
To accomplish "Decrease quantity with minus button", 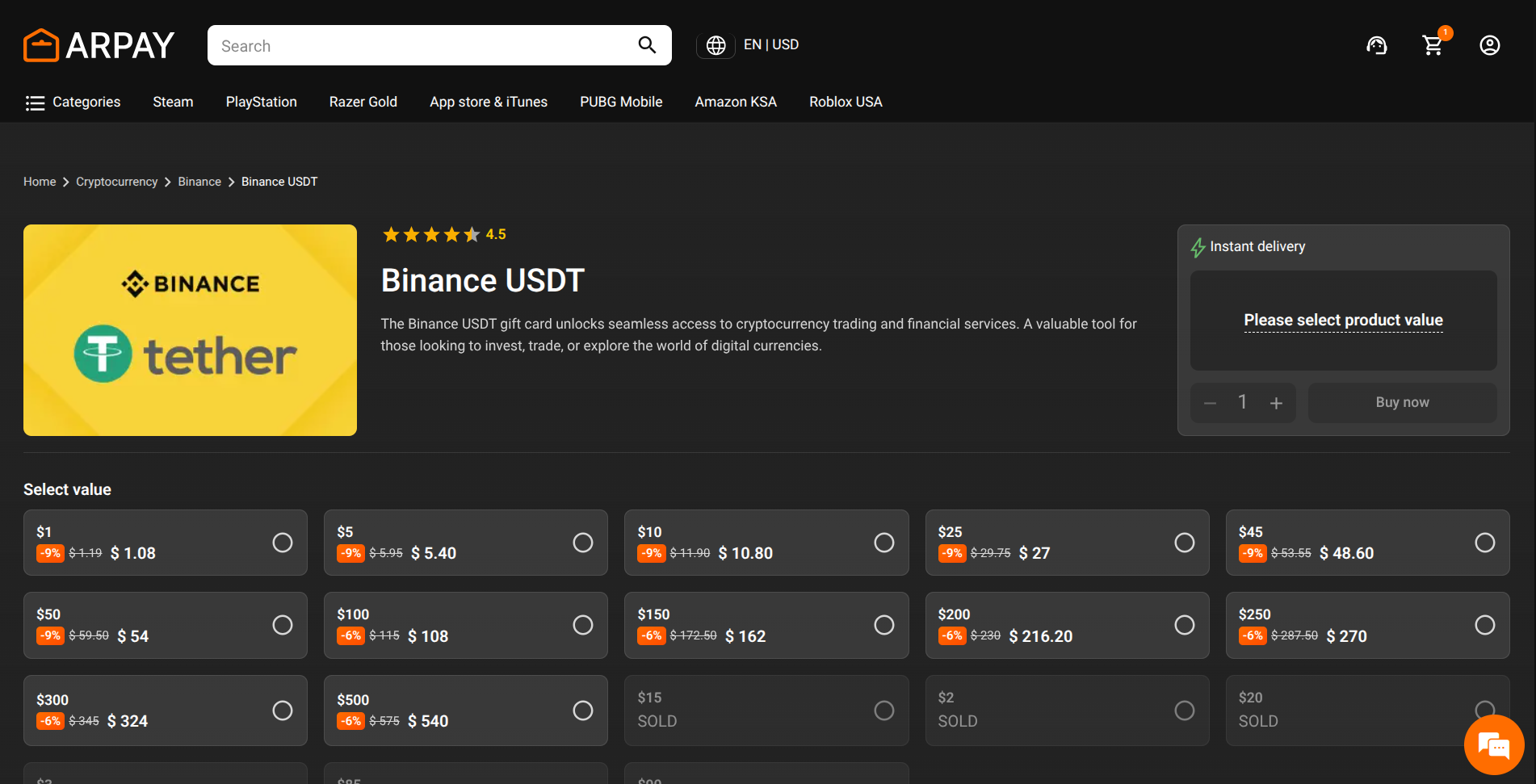I will (1210, 403).
